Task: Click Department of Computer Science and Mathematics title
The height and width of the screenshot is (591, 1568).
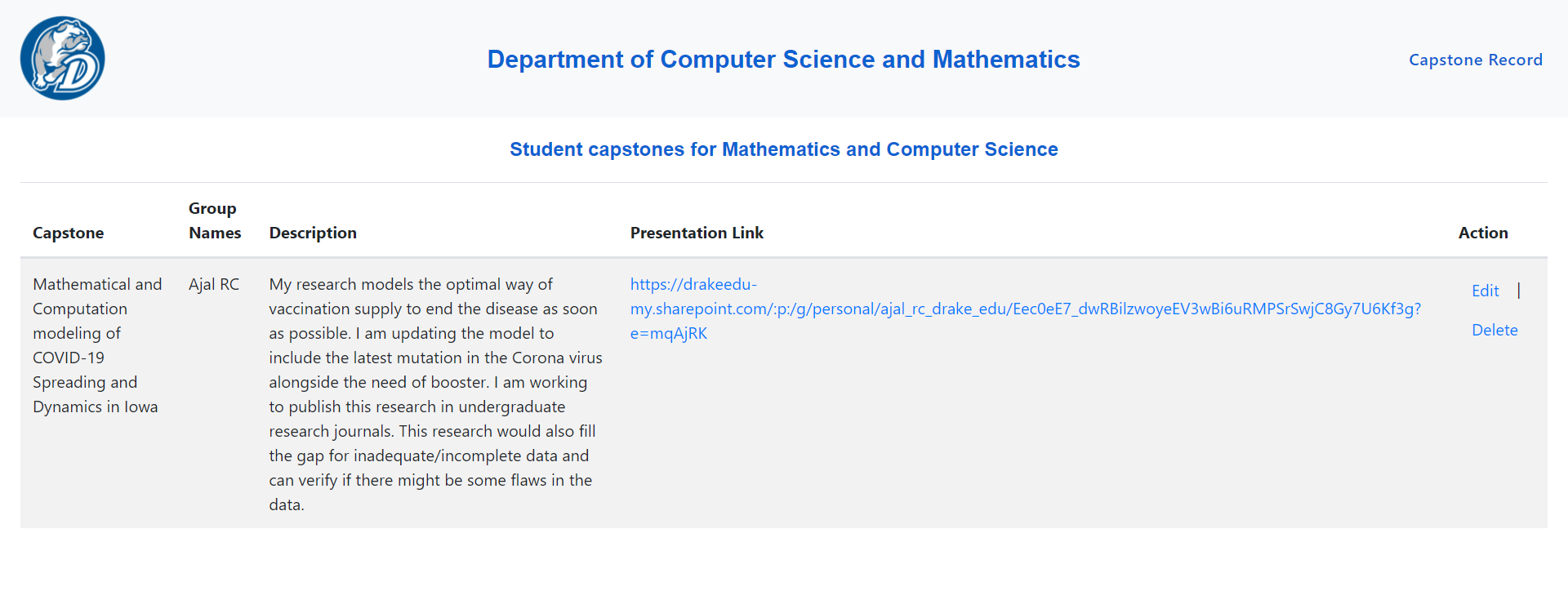Action: click(x=783, y=60)
